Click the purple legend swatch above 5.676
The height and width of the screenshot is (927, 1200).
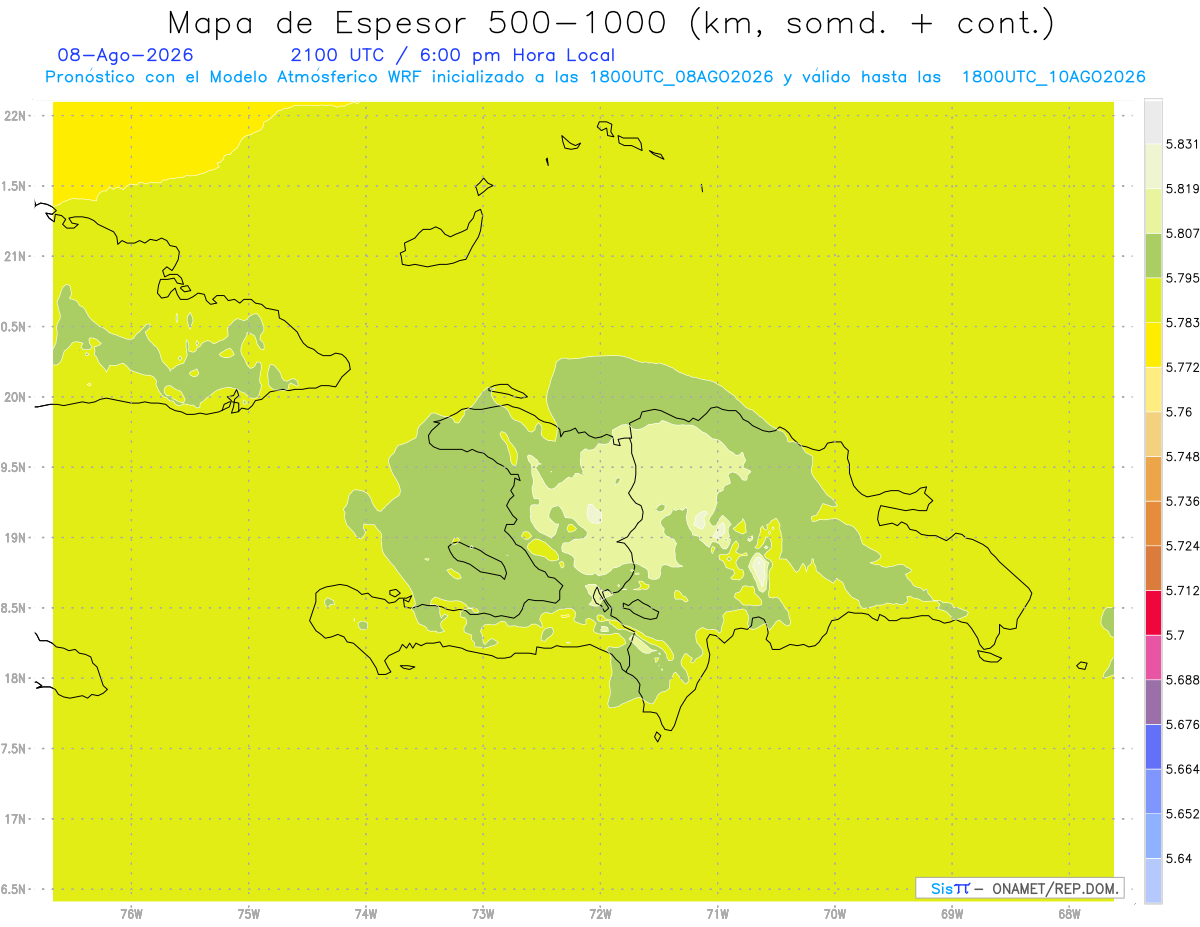coord(1153,701)
